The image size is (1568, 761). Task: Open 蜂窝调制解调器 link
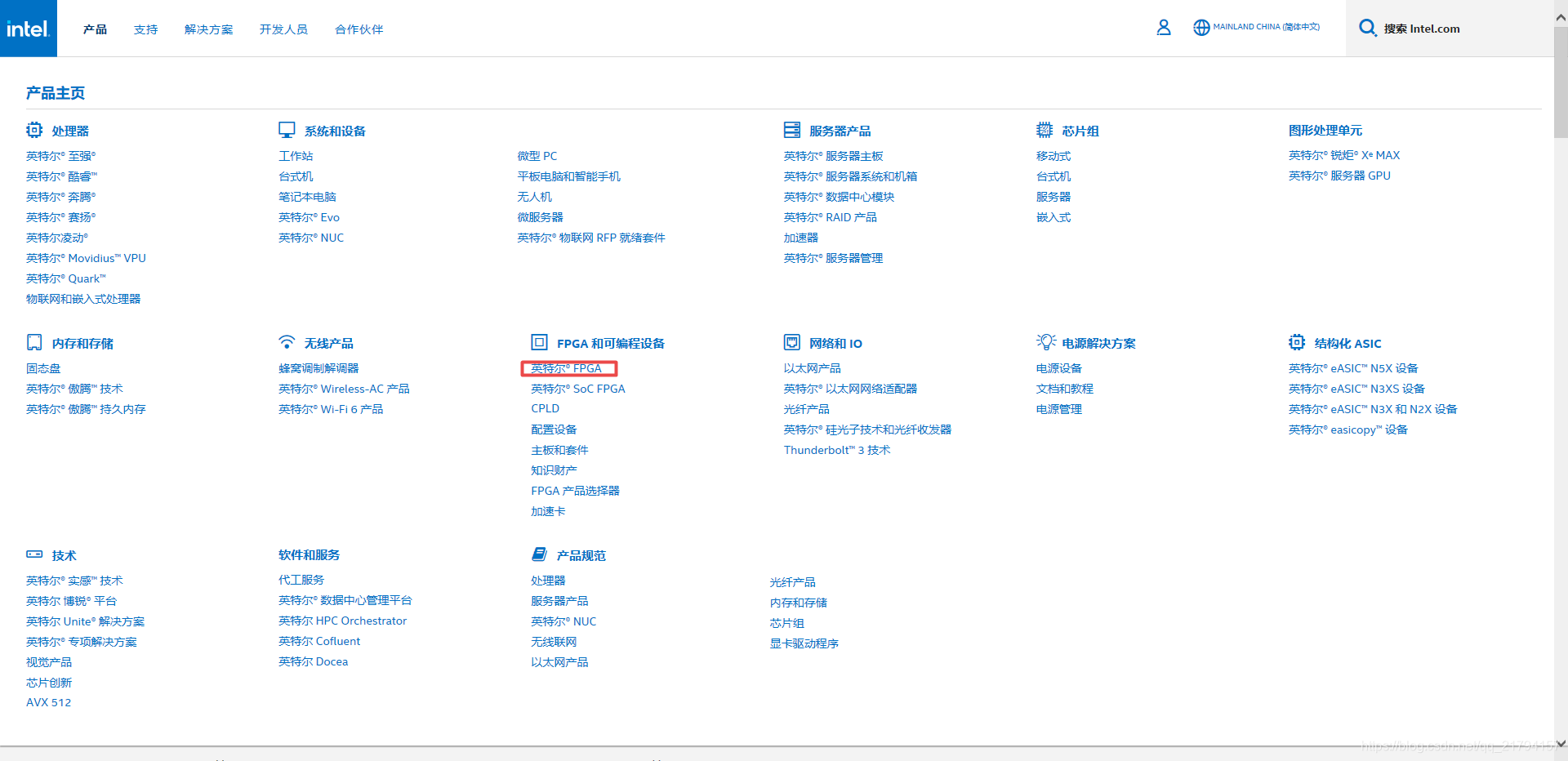tap(318, 368)
